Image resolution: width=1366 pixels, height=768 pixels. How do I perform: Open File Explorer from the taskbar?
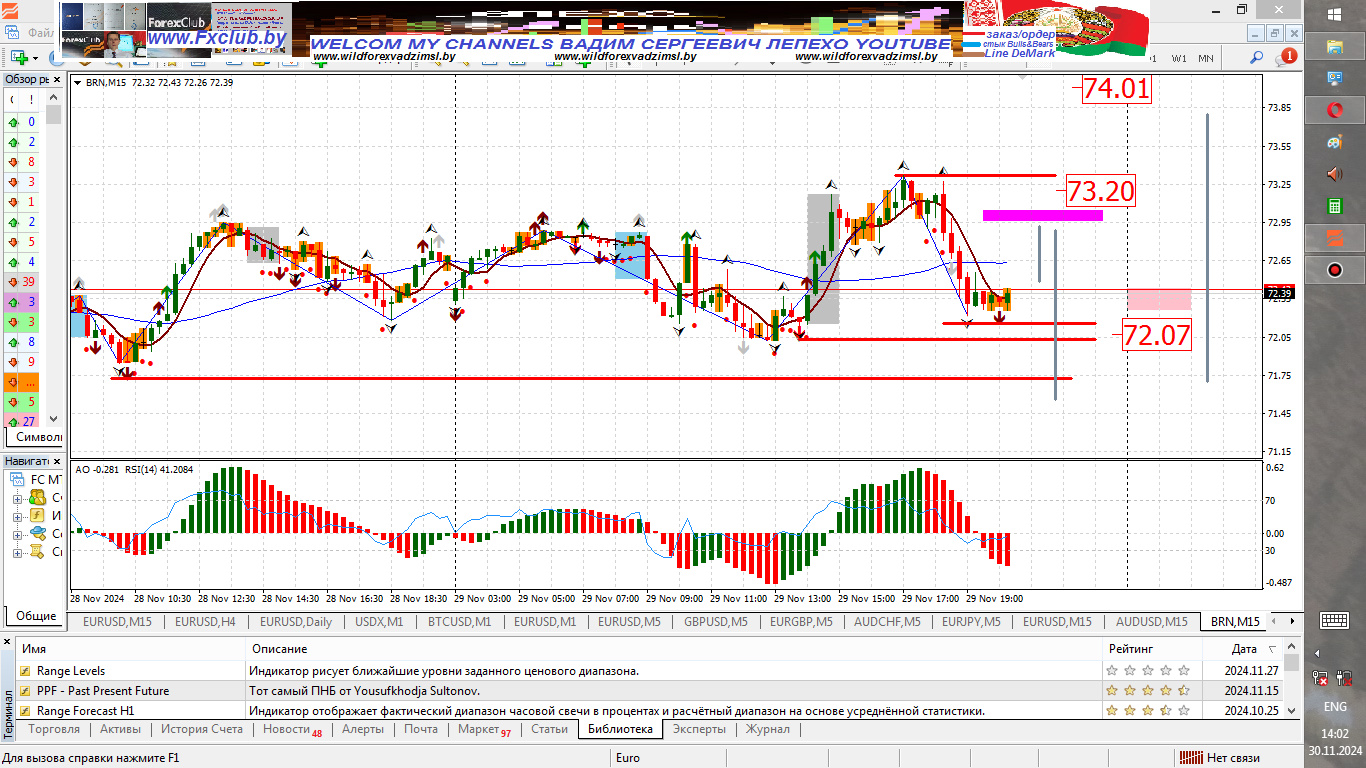point(1334,46)
